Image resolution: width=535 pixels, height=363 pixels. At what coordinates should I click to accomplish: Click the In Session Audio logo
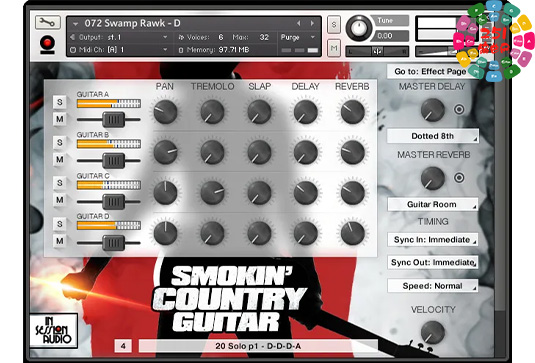point(54,331)
